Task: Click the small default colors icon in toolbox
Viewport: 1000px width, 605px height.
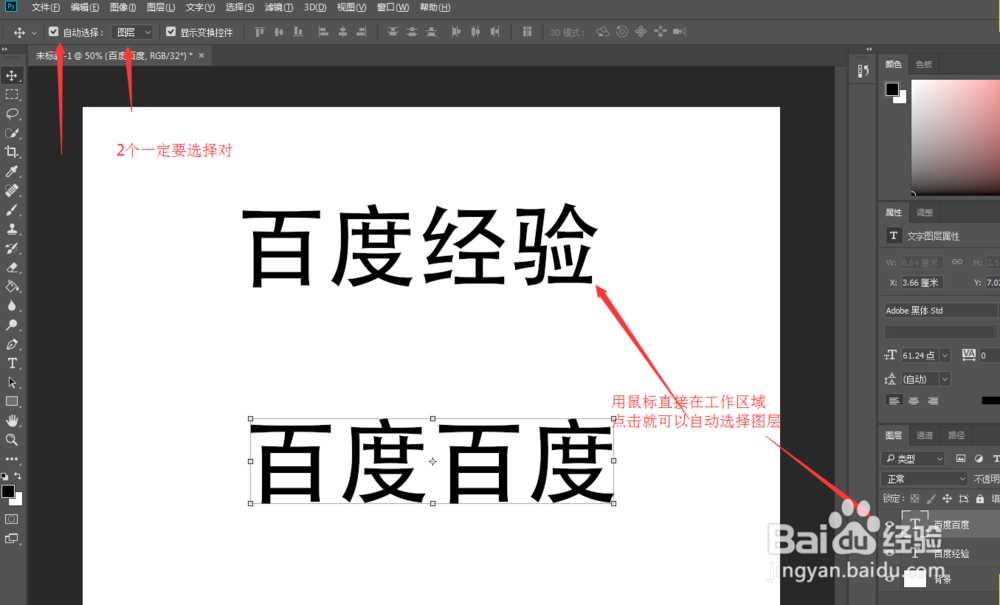Action: point(4,476)
